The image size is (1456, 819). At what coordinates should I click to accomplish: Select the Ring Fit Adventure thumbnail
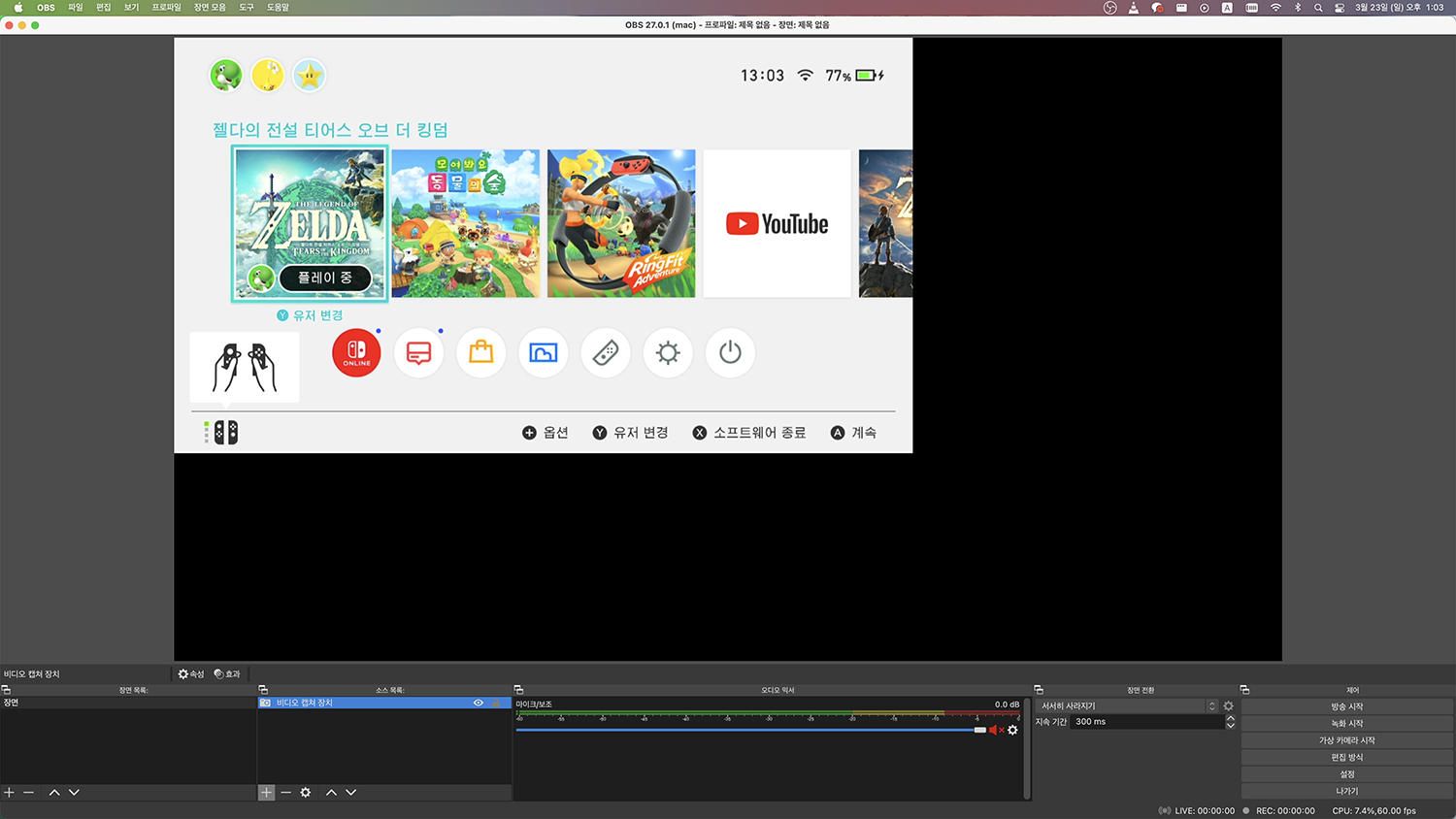(x=621, y=223)
